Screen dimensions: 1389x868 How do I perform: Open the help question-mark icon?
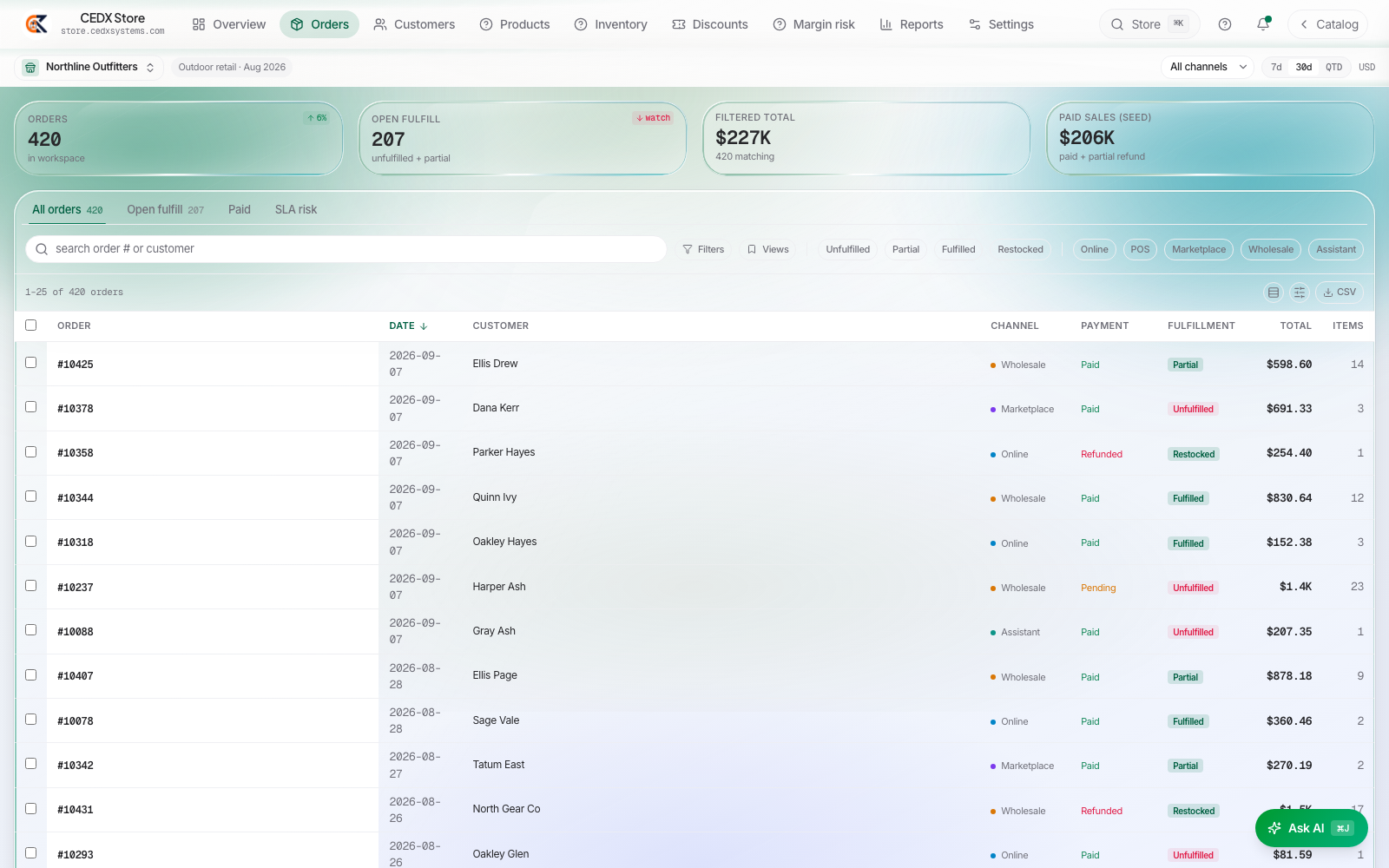[x=1225, y=24]
